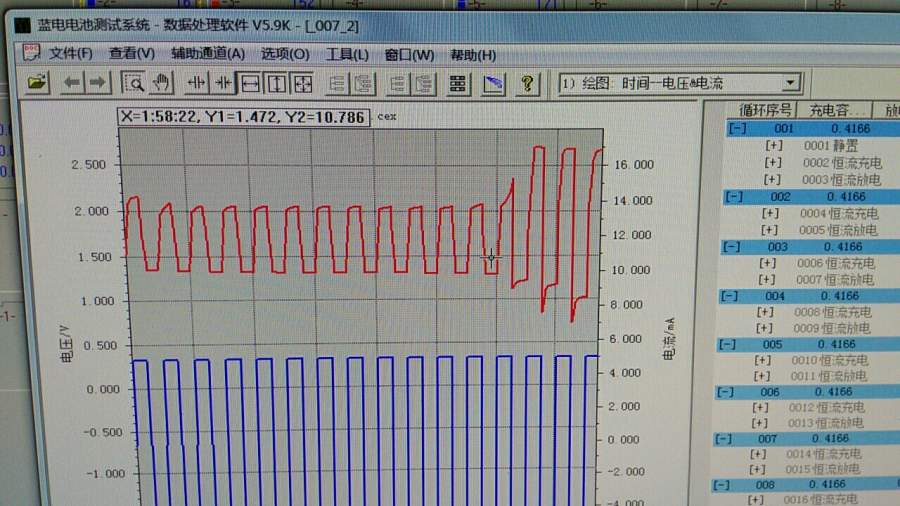Click the horizontal compress axis icon

point(223,84)
